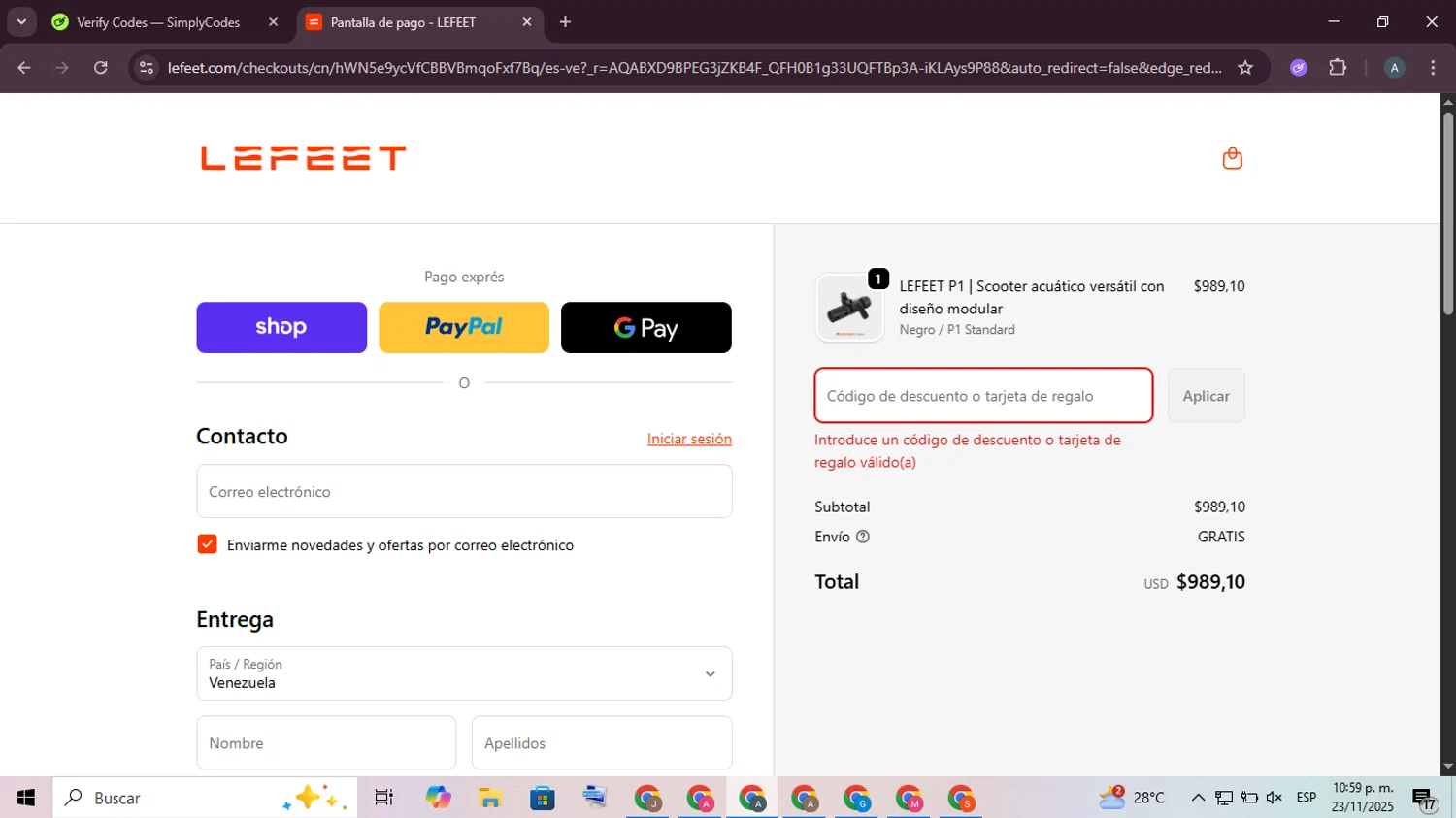Open the notification center icon
Screen dimensions: 1456x818
[x=1425, y=799]
